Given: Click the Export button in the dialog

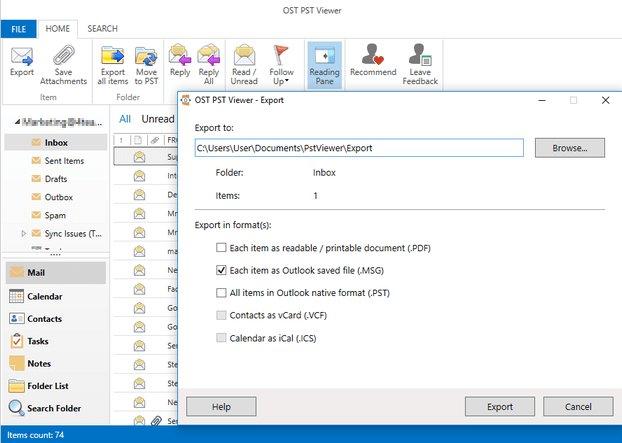Looking at the screenshot, I should (x=500, y=407).
